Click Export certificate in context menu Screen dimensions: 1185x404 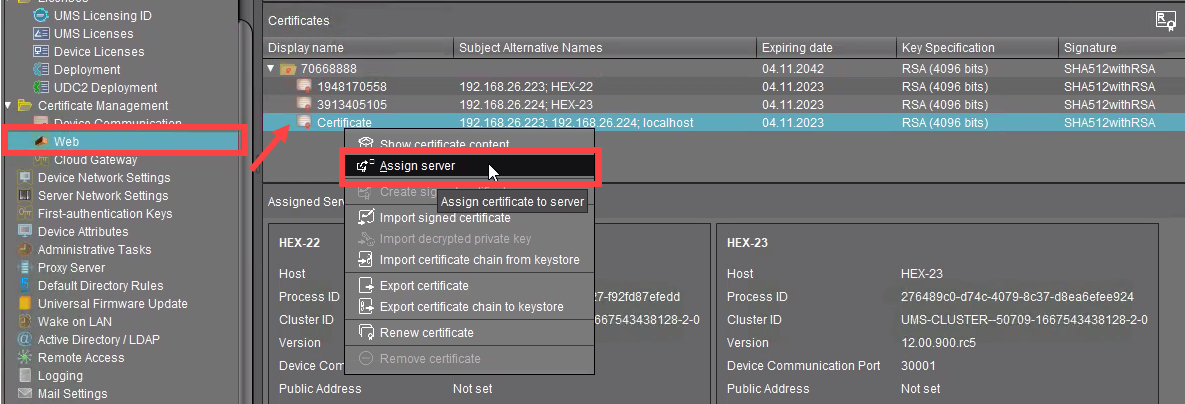coord(424,286)
